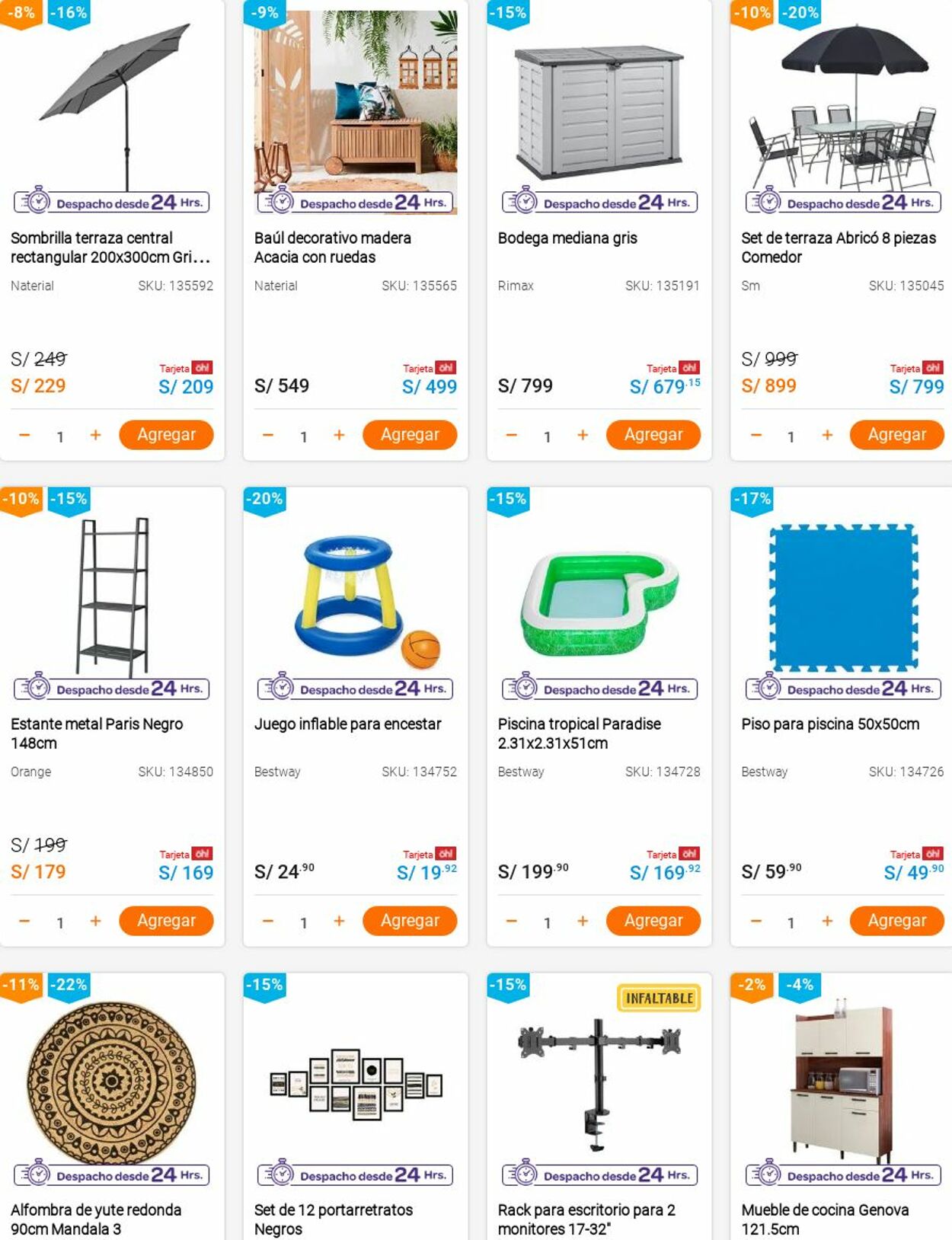Add one more Piscina tropical Paradise
This screenshot has width=952, height=1240.
583,921
